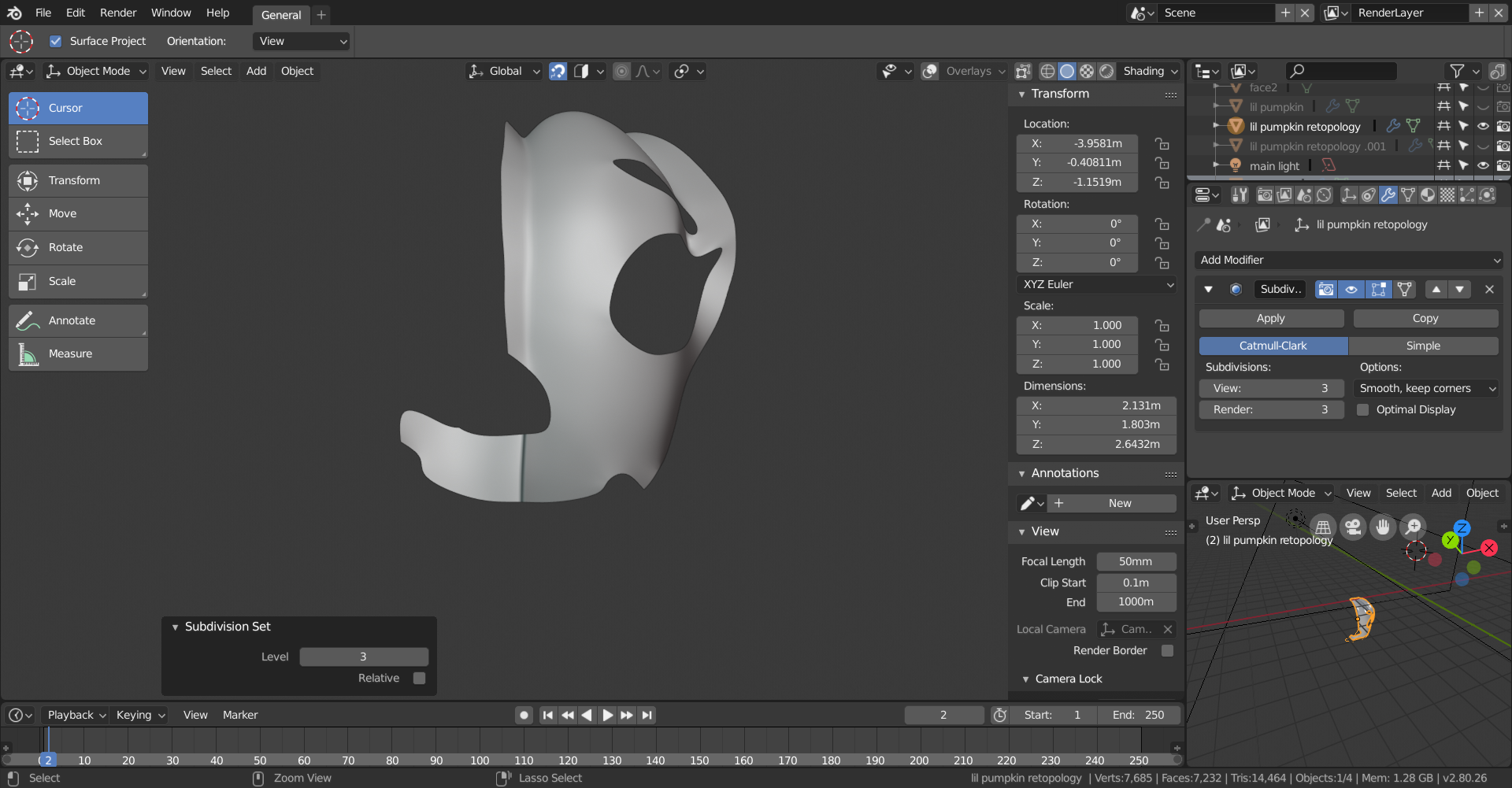Viewport: 1512px width, 788px height.
Task: Move the Subdivision modifier up
Action: click(1436, 289)
